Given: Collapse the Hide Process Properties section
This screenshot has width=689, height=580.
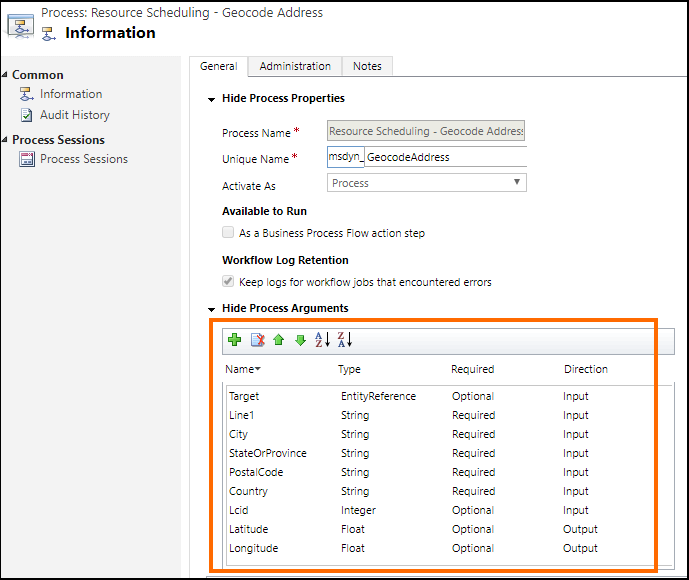Looking at the screenshot, I should pos(211,100).
